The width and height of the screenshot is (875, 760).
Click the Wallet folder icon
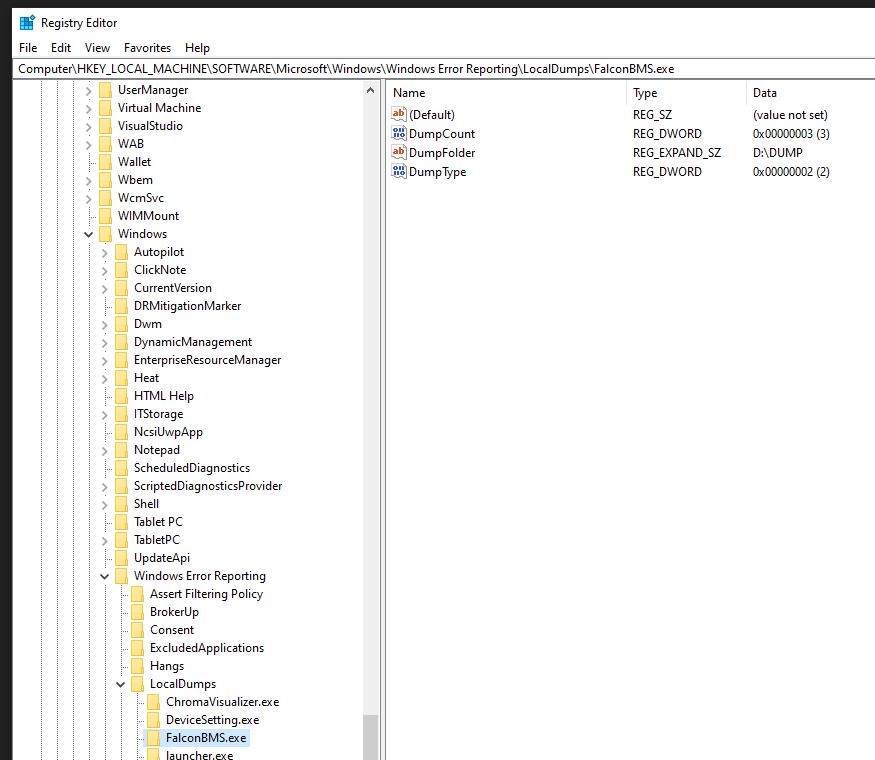[105, 162]
